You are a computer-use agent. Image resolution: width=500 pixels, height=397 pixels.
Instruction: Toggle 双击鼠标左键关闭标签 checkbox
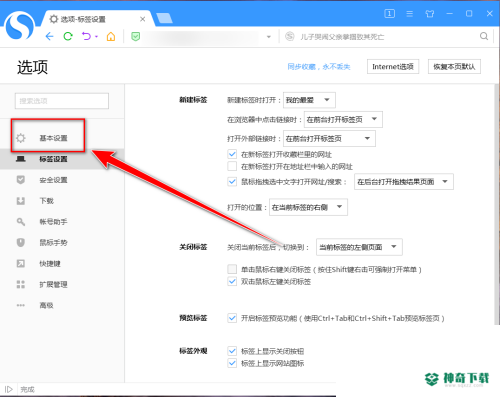[x=232, y=281]
